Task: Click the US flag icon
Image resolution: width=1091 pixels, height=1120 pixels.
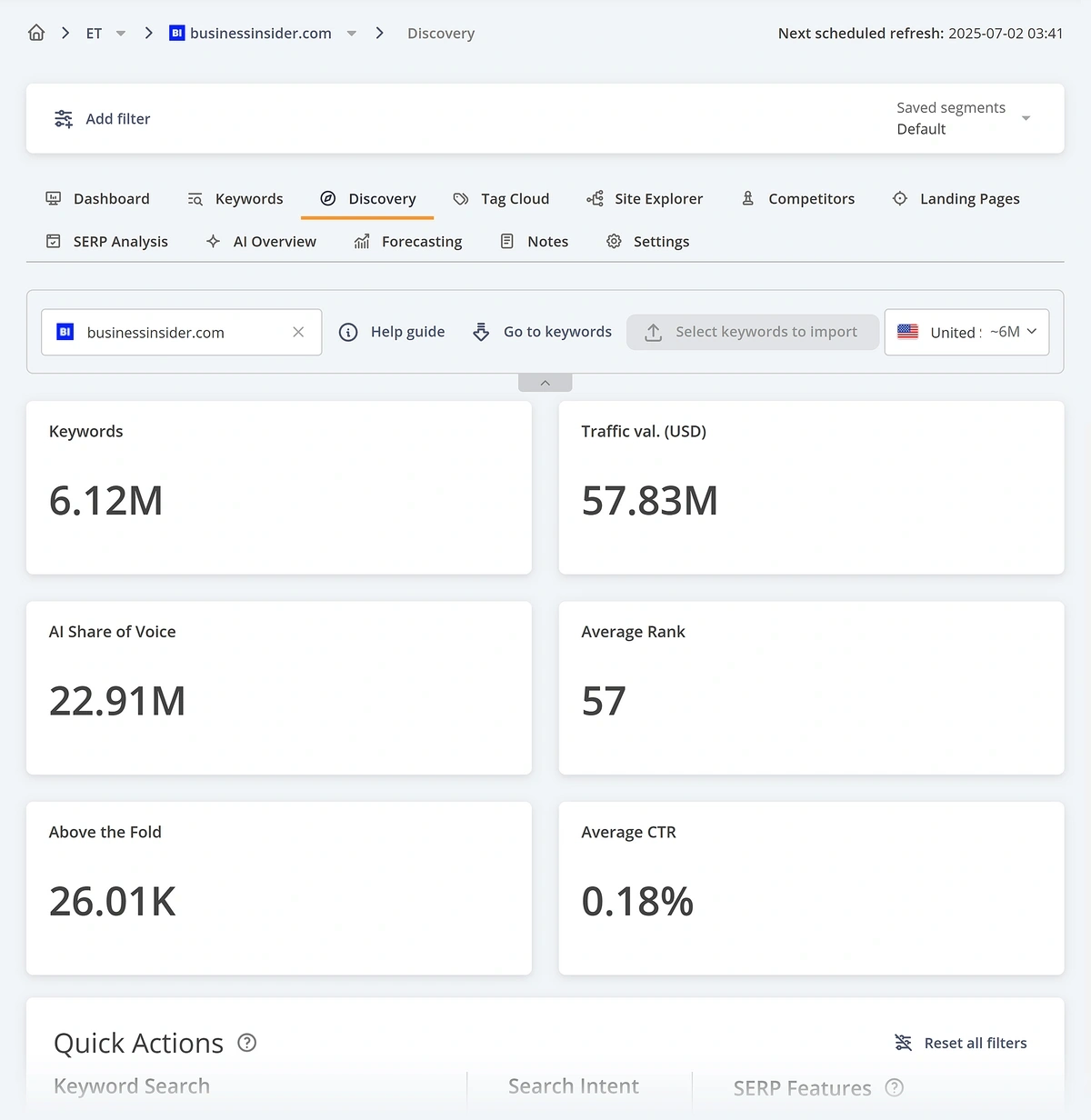Action: point(908,332)
